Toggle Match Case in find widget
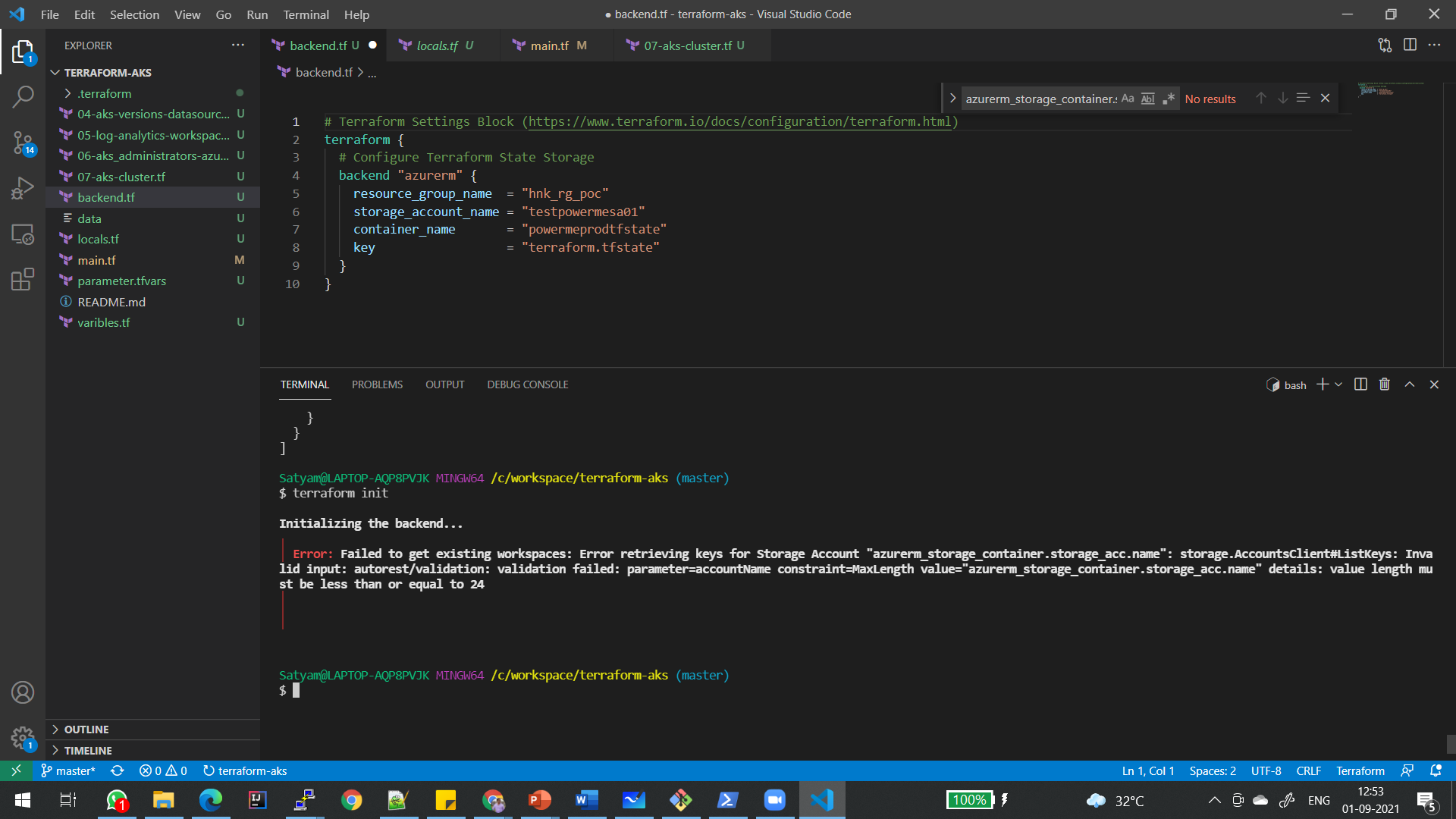Viewport: 1456px width, 819px height. click(x=1128, y=99)
